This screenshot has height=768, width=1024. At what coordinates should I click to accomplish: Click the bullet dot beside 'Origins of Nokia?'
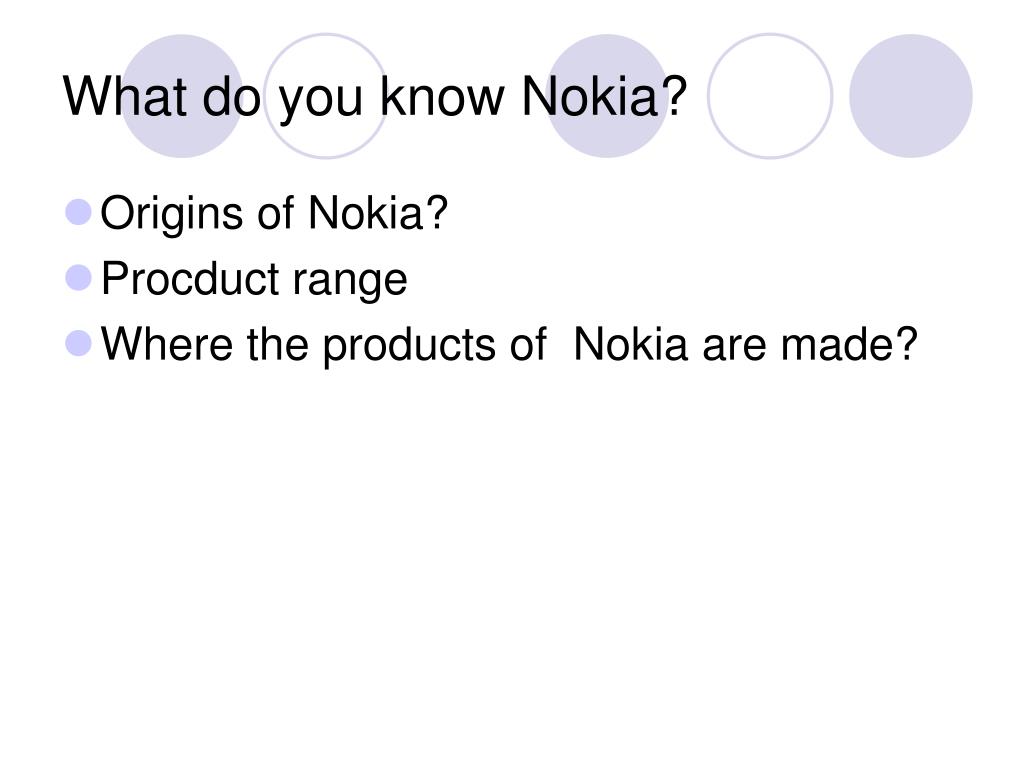[79, 213]
